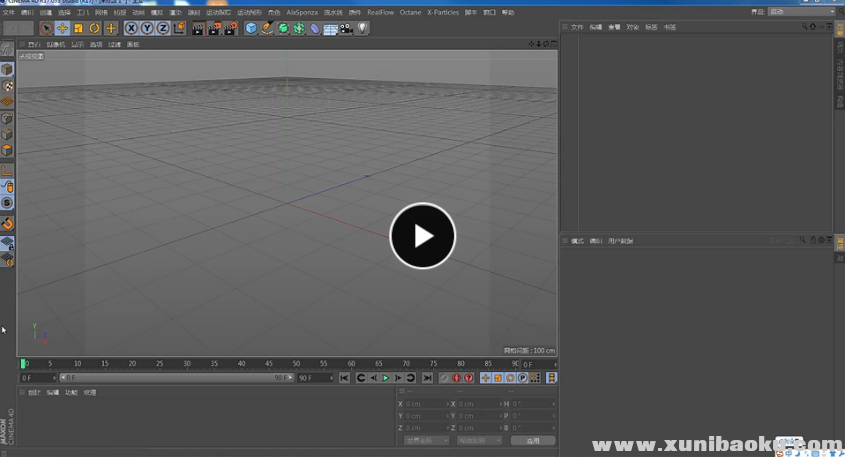845x457 pixels.
Task: Add a Light object via the bulb icon
Action: 362,28
